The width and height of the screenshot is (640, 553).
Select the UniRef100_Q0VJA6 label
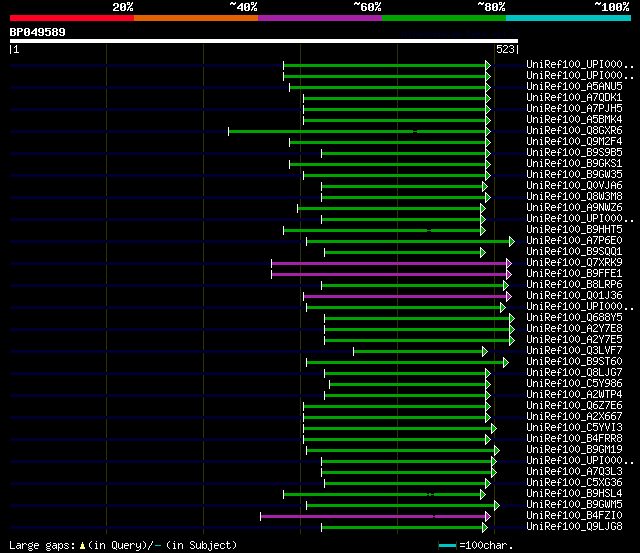click(574, 186)
